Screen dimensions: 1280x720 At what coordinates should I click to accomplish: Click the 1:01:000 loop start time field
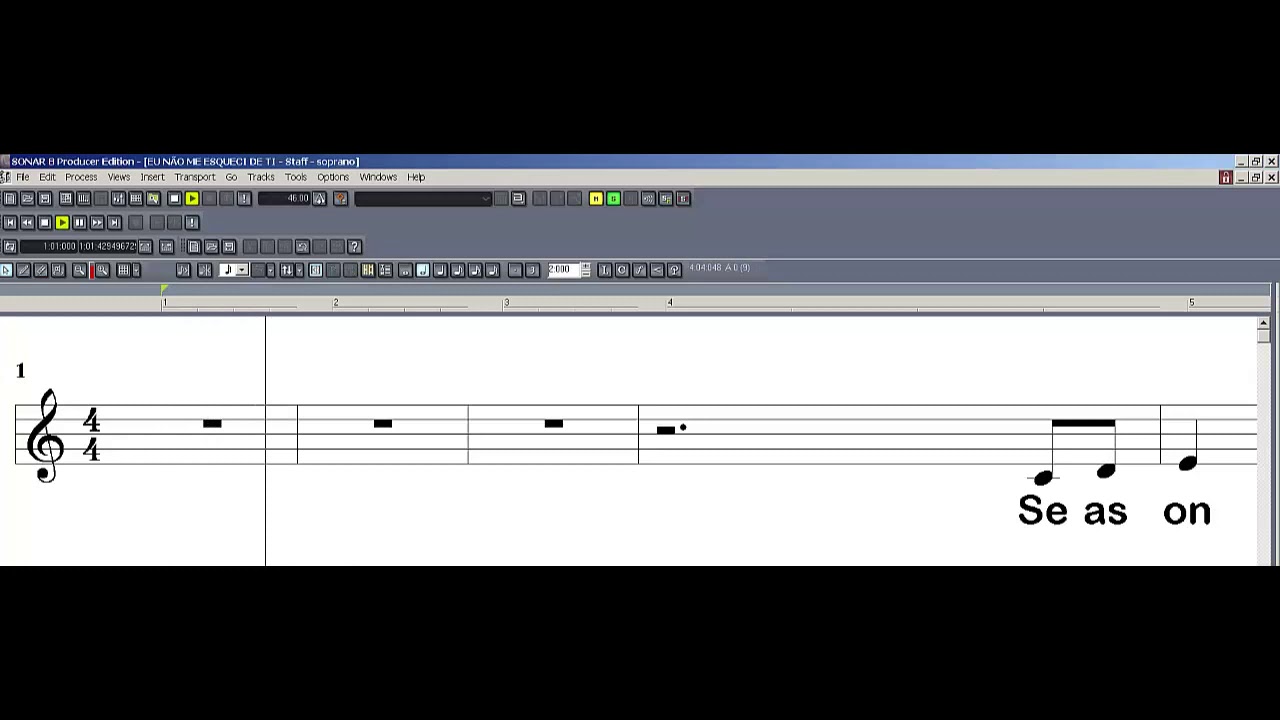pyautogui.click(x=49, y=246)
